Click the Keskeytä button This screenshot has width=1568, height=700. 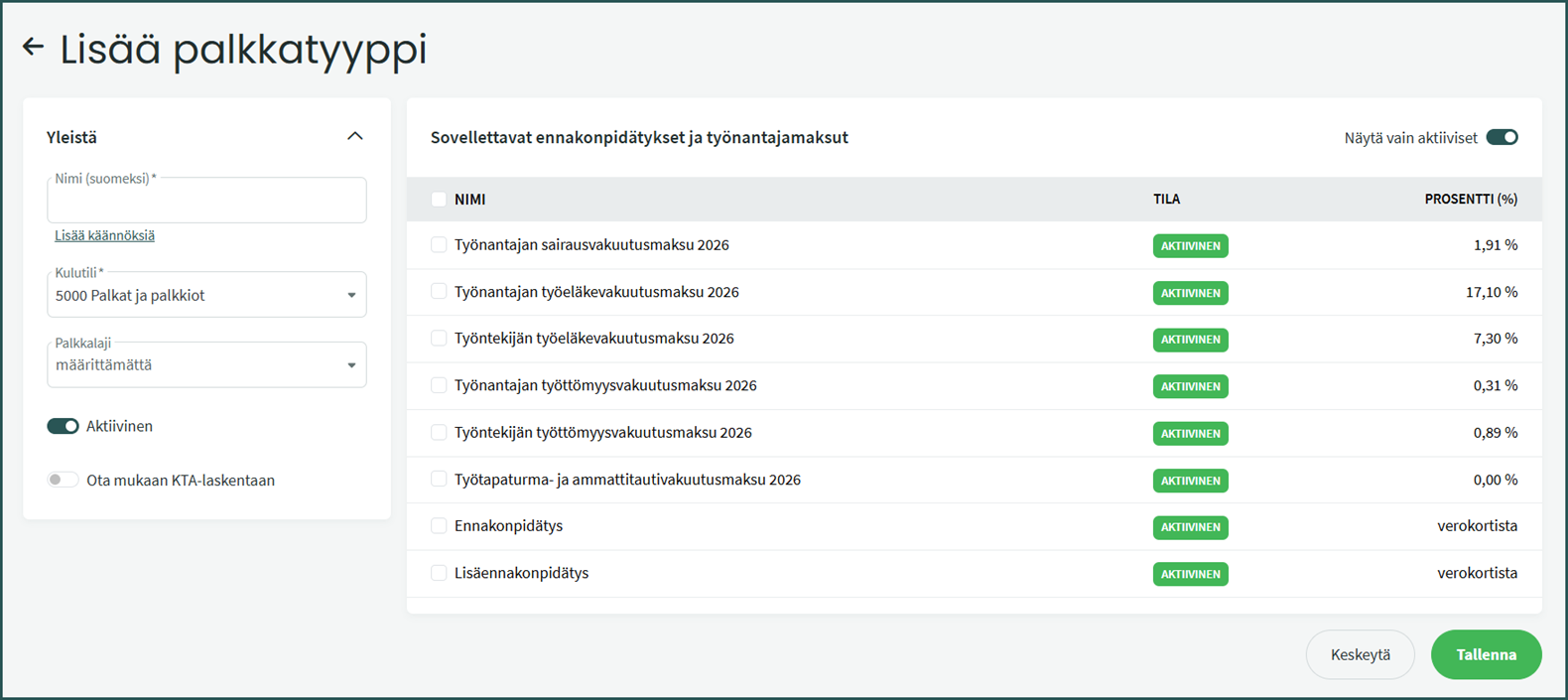click(x=1360, y=654)
